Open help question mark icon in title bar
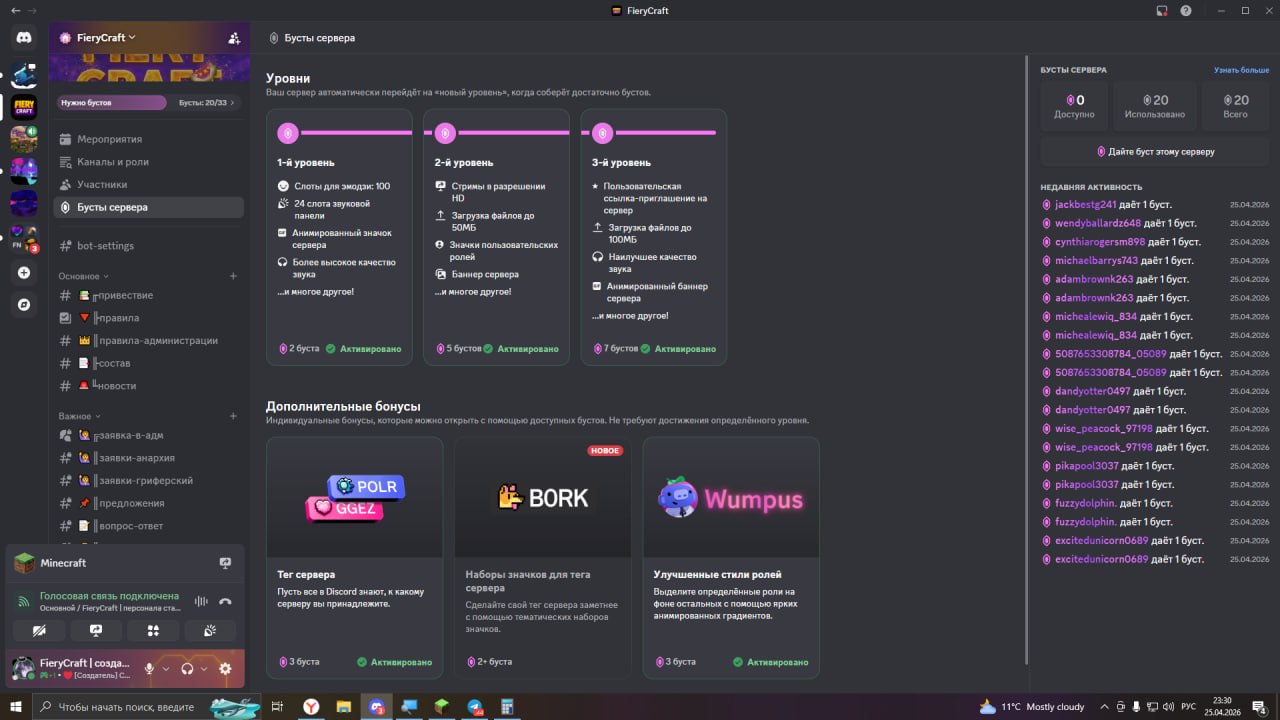This screenshot has height=720, width=1280. click(1186, 10)
